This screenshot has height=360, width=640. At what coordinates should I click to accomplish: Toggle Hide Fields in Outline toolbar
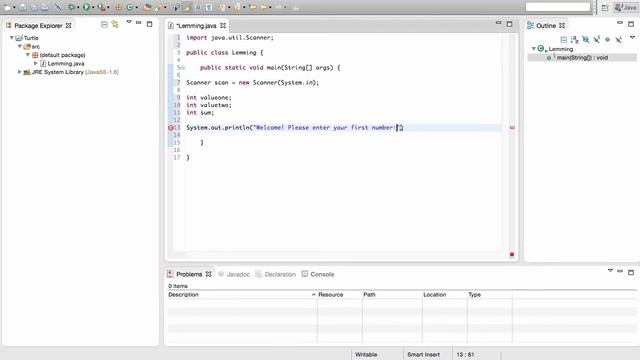pyautogui.click(x=586, y=40)
